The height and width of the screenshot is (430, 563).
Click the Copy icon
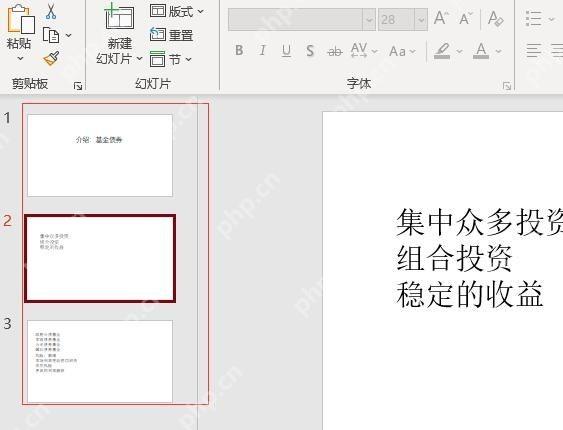[51, 35]
